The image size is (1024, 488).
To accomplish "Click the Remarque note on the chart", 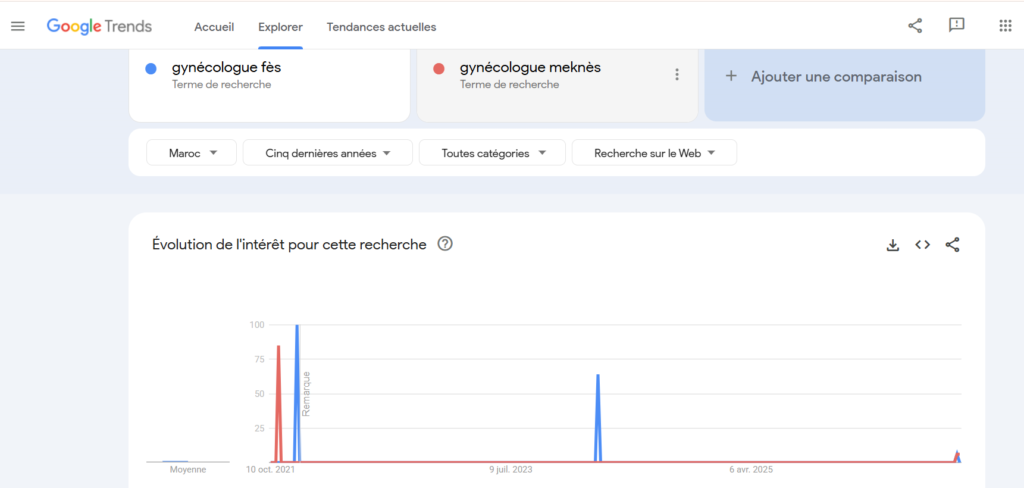I will 306,393.
